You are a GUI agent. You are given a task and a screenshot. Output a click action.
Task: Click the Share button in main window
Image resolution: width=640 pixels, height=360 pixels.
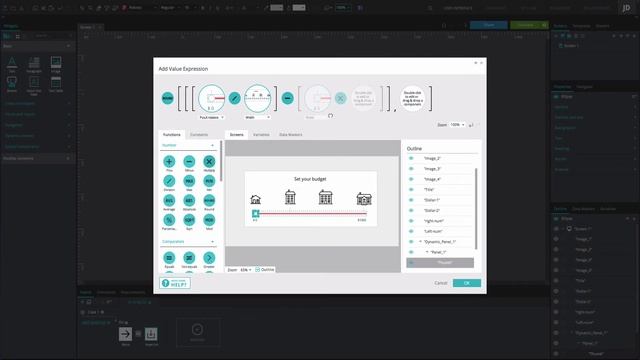[x=489, y=25]
